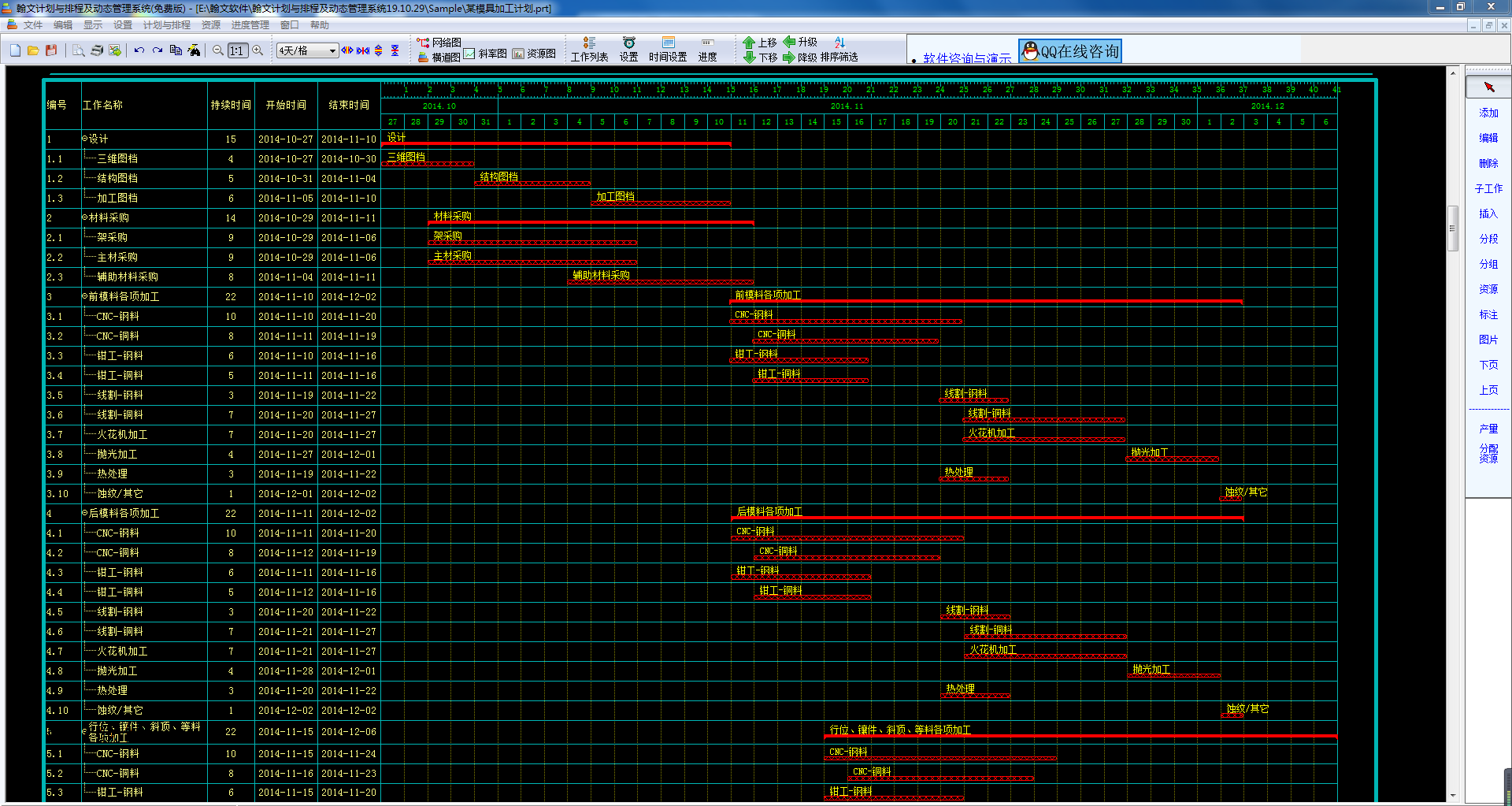Click the undo arrow icon

pos(139,50)
